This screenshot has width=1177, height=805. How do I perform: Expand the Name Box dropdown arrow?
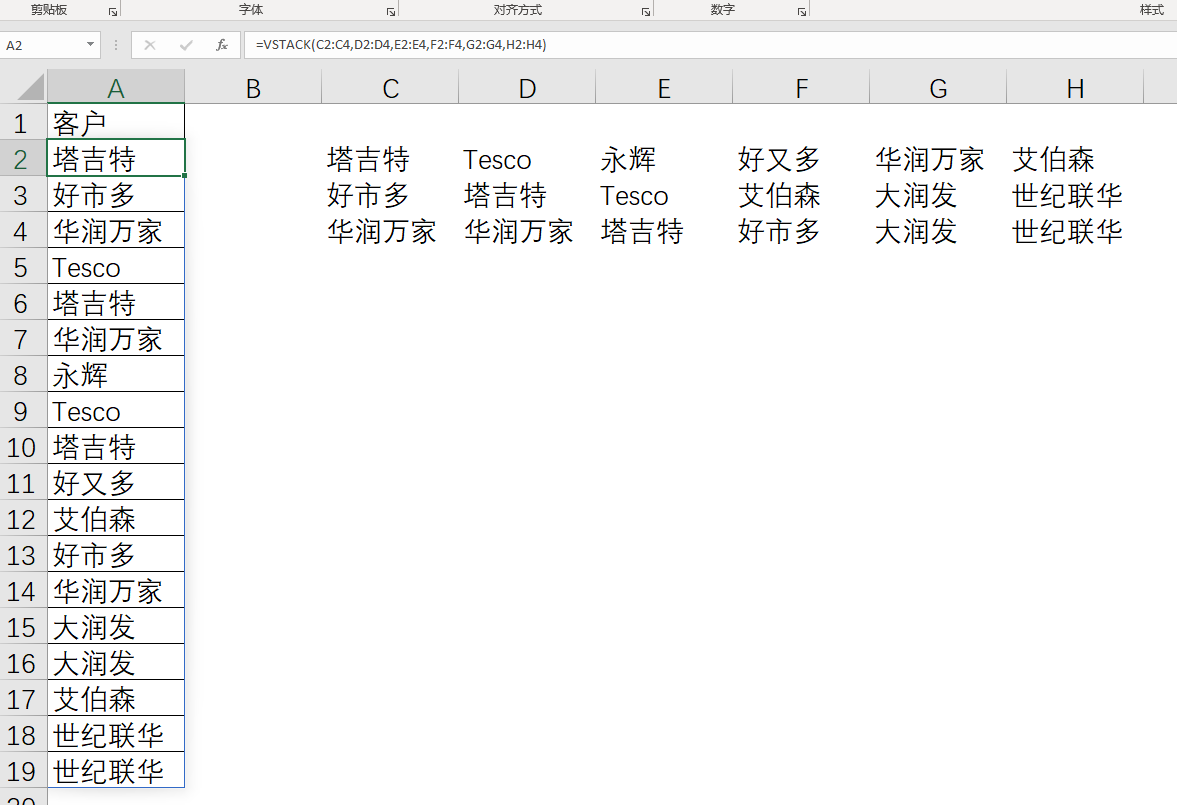pyautogui.click(x=90, y=45)
